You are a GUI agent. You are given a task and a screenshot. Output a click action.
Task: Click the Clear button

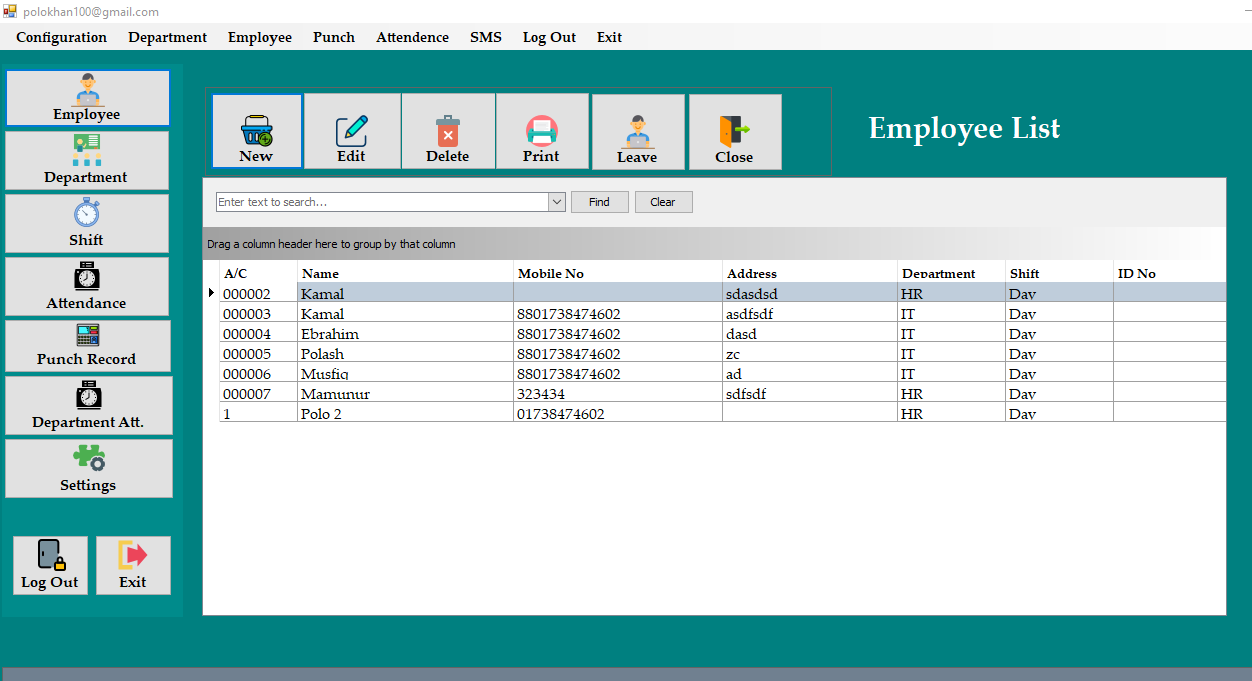point(663,202)
